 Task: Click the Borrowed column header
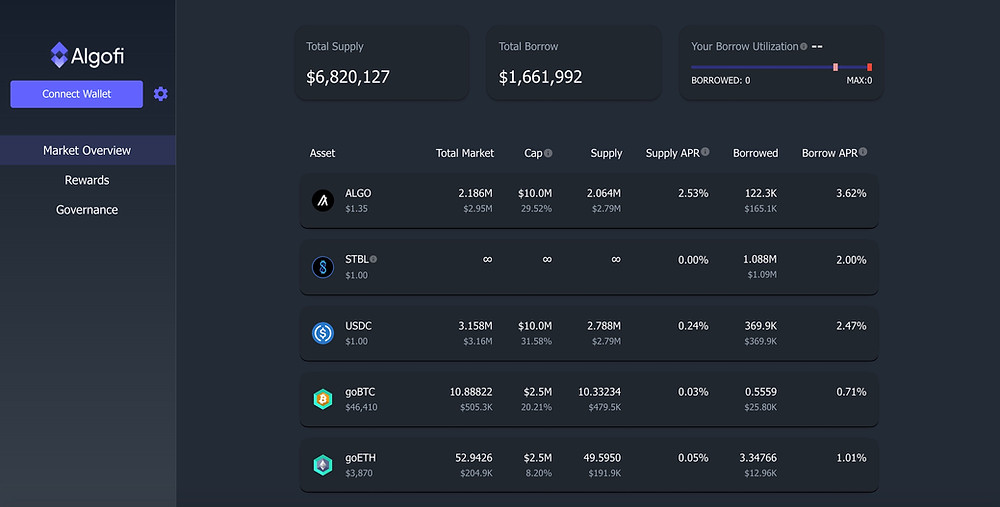755,153
